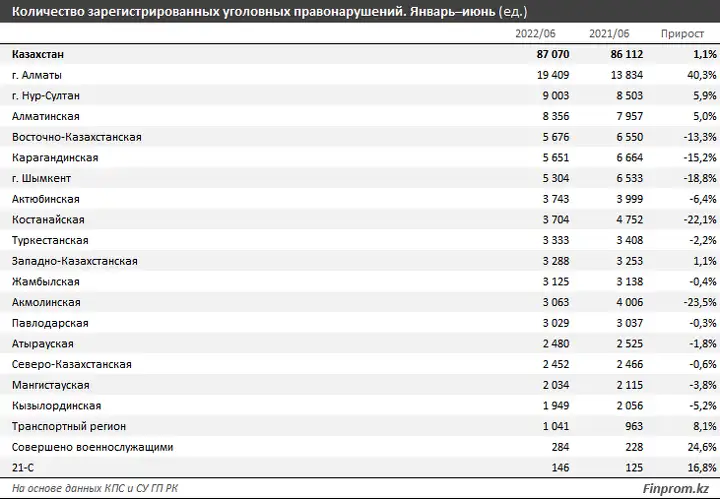Screen dimensions: 720x499
Task: Select the Западно-Казахстанская row label
Action: click(75, 261)
